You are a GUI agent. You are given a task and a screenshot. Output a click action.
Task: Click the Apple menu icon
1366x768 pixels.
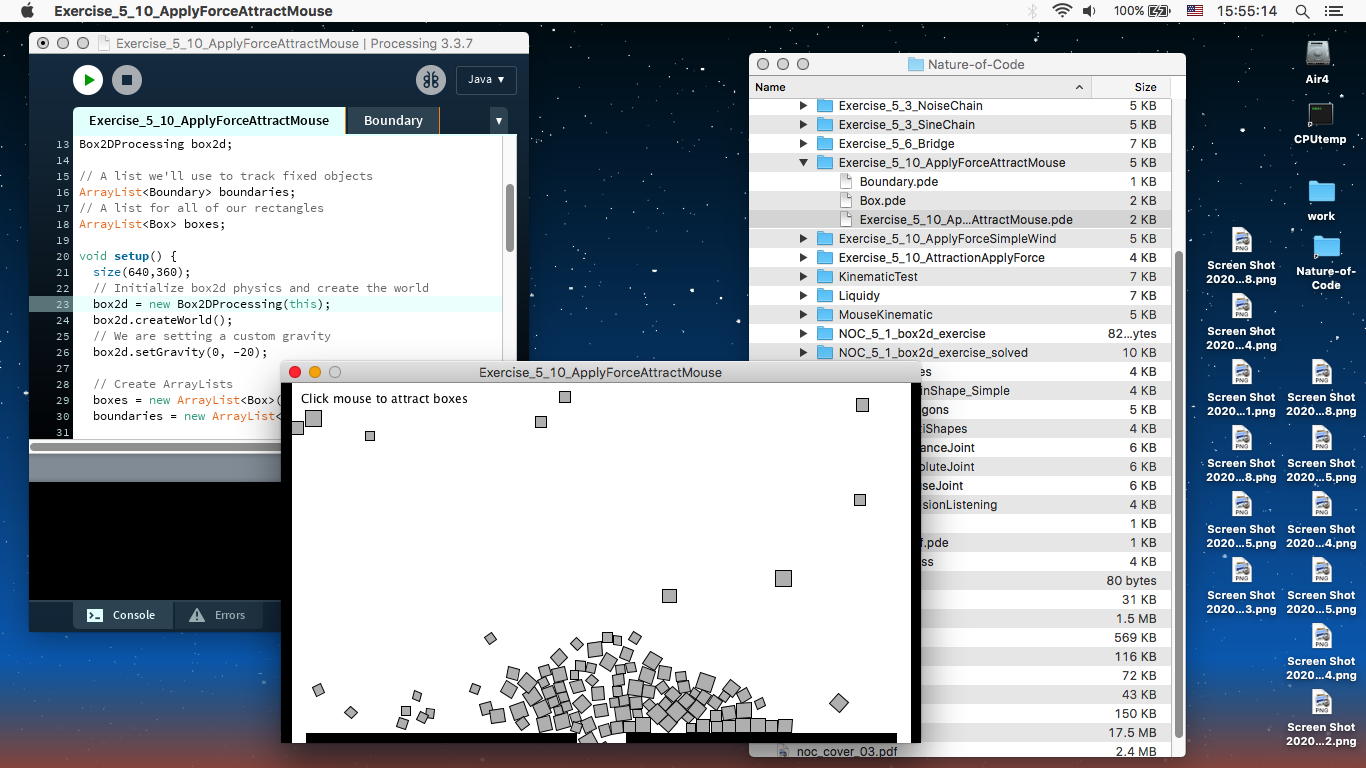(27, 11)
